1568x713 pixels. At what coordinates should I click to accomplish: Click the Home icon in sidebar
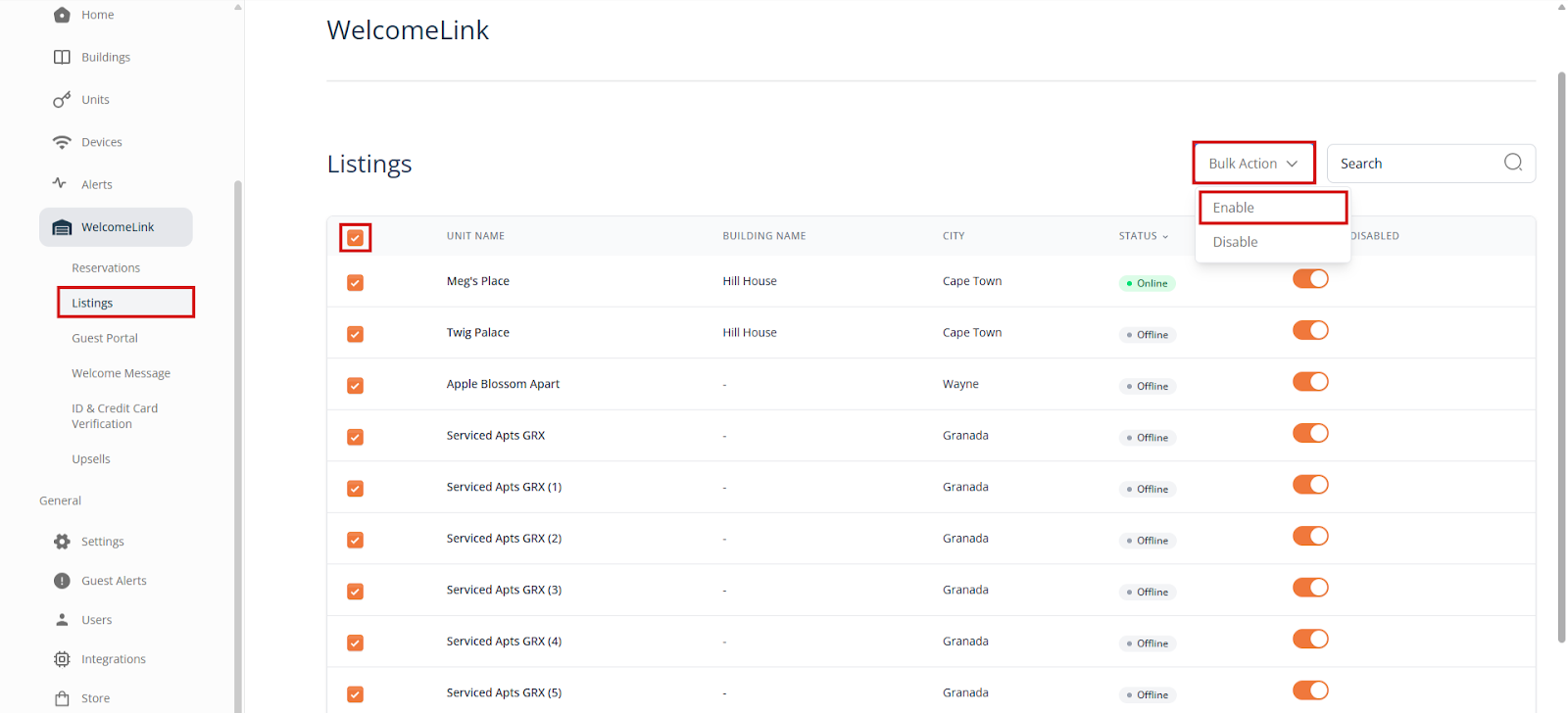click(62, 15)
